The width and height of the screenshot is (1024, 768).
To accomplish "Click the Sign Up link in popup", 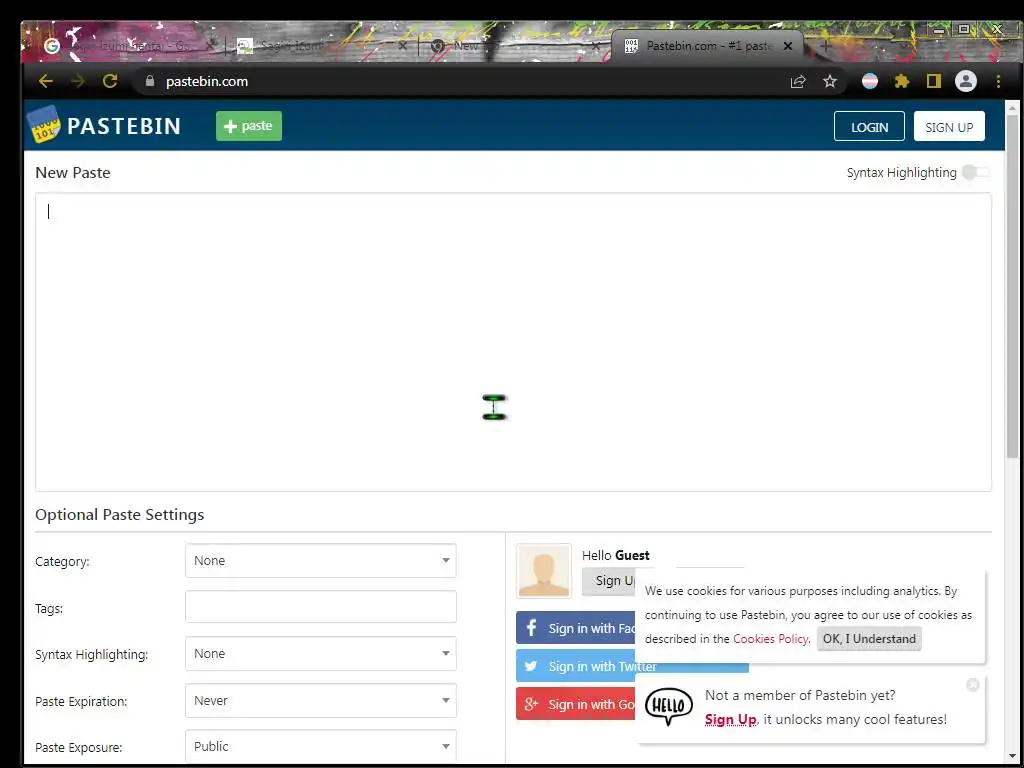I will [x=730, y=720].
